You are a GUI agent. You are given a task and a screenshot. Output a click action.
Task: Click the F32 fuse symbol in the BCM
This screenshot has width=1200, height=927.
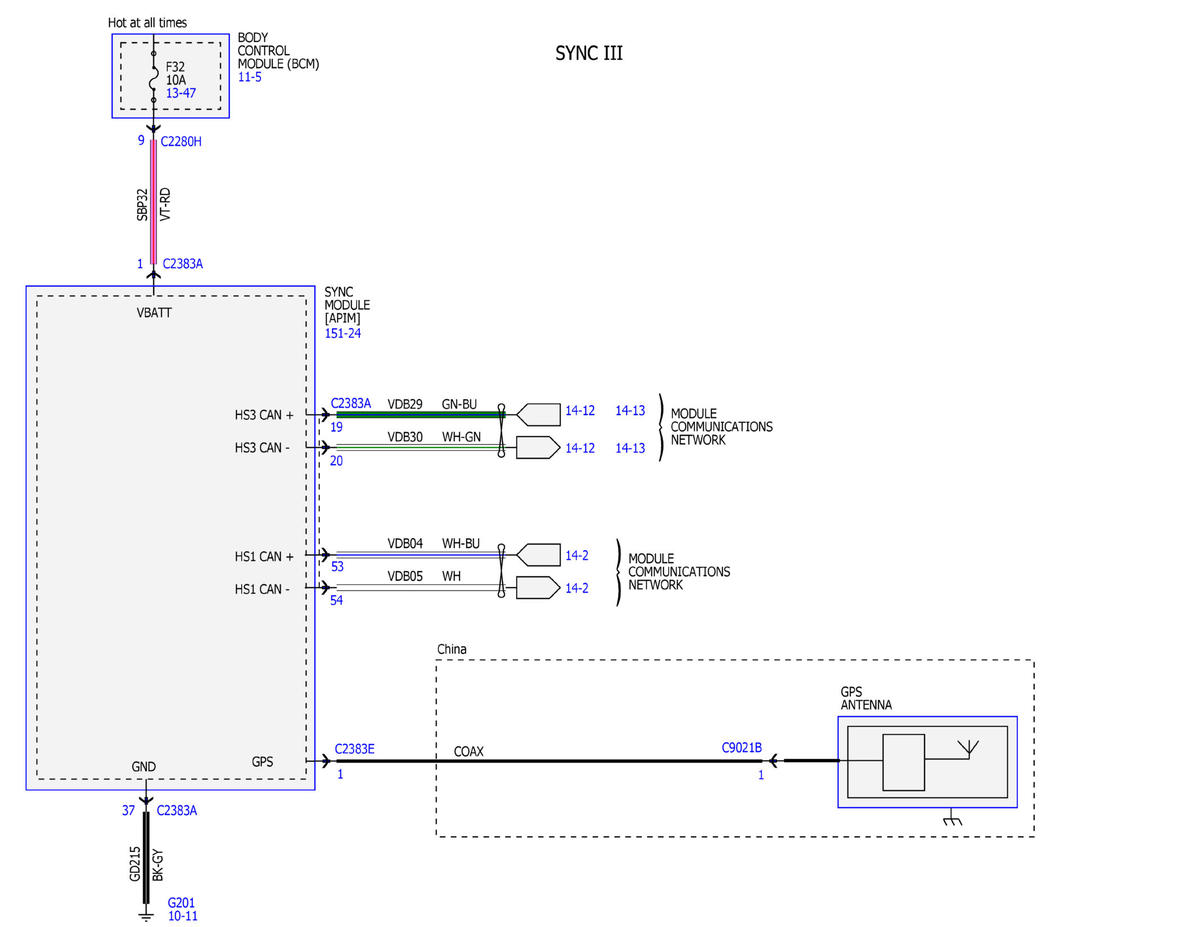coord(153,78)
